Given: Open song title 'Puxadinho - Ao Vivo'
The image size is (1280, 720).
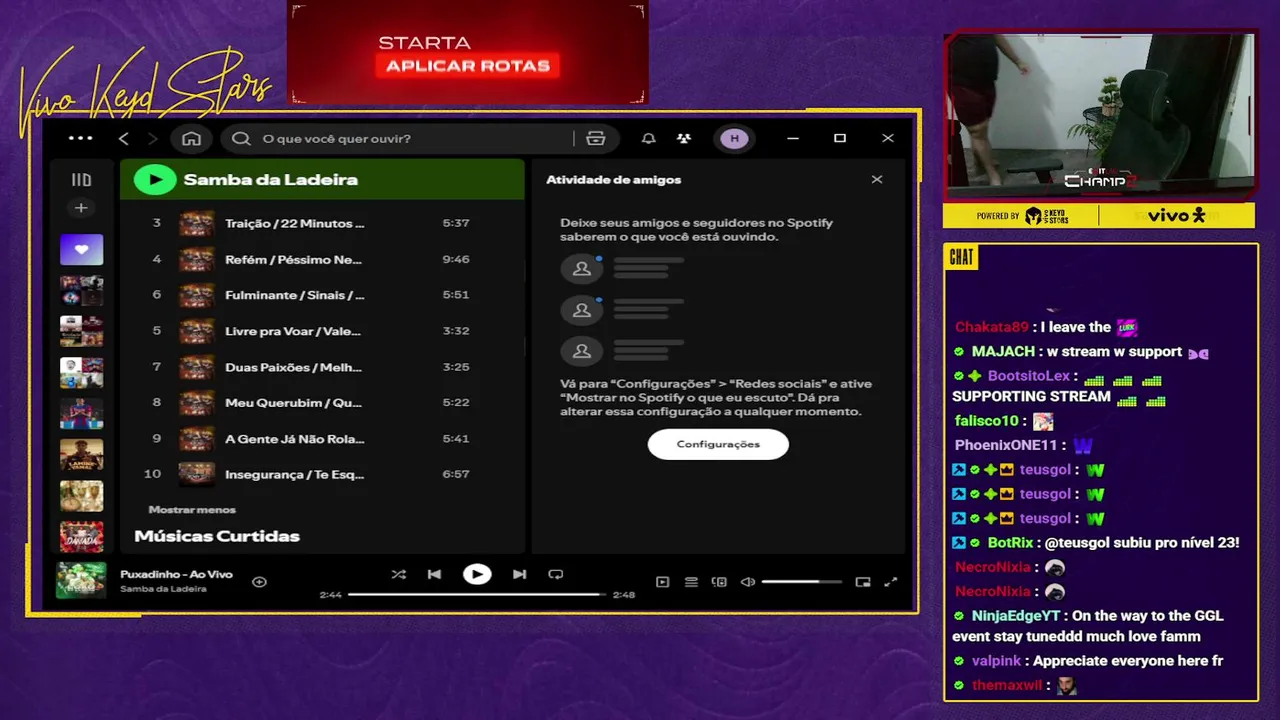Looking at the screenshot, I should [176, 574].
